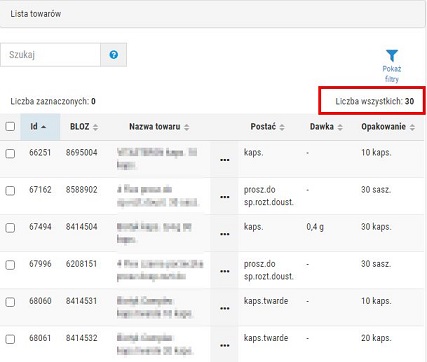This screenshot has width=427, height=362.
Task: Open three-dots menu for row 67162
Action: point(225,197)
